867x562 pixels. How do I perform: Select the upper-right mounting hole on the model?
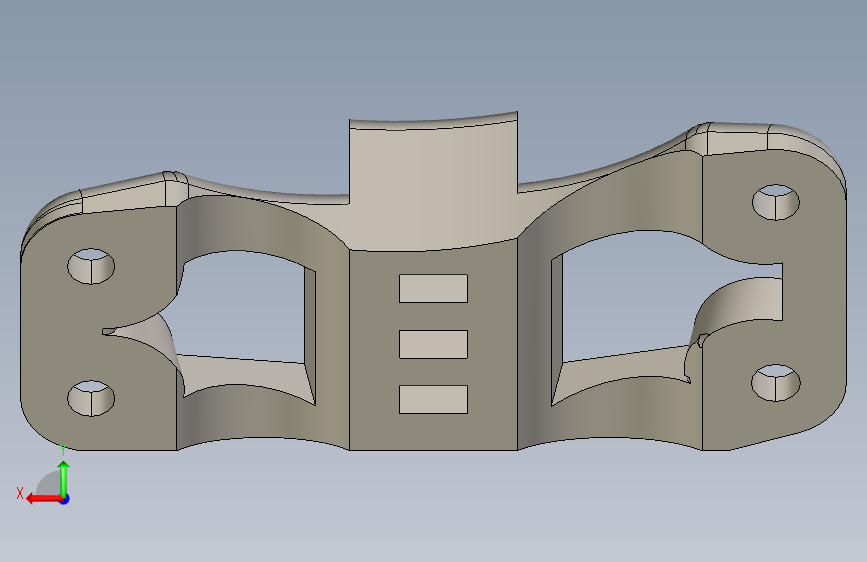[x=776, y=202]
